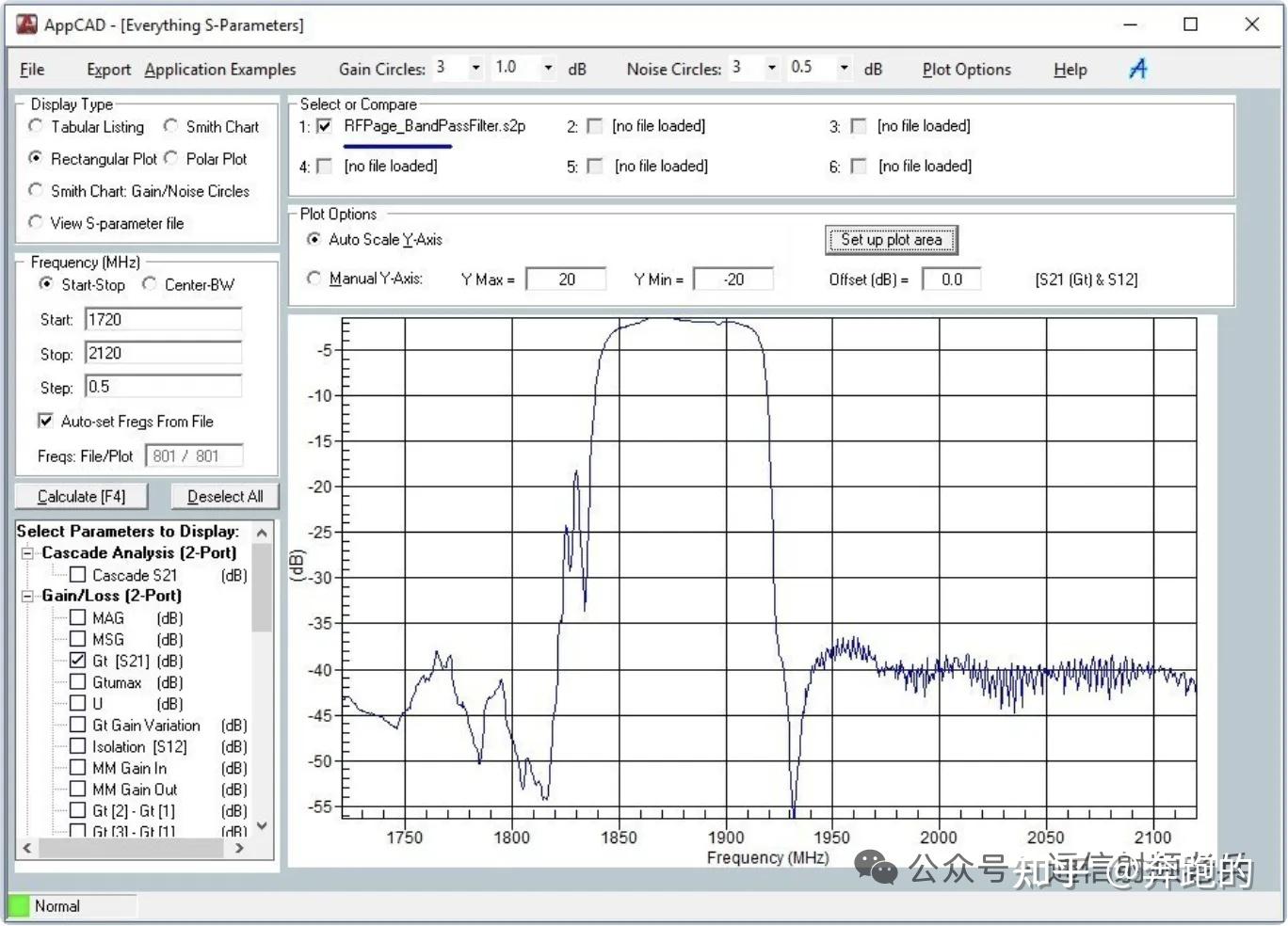
Task: Toggle Auto-set Freqs From File checkbox
Action: [45, 421]
